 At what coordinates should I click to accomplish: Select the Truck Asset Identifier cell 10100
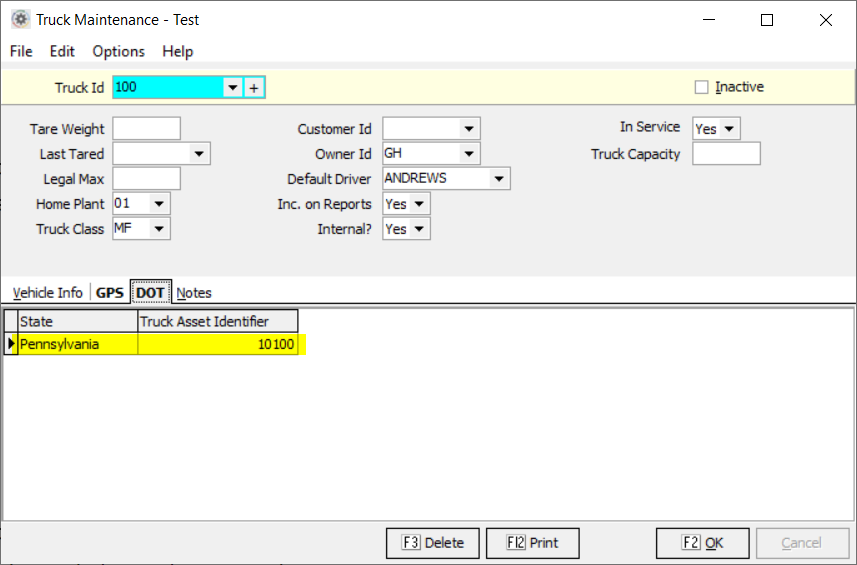coord(218,344)
